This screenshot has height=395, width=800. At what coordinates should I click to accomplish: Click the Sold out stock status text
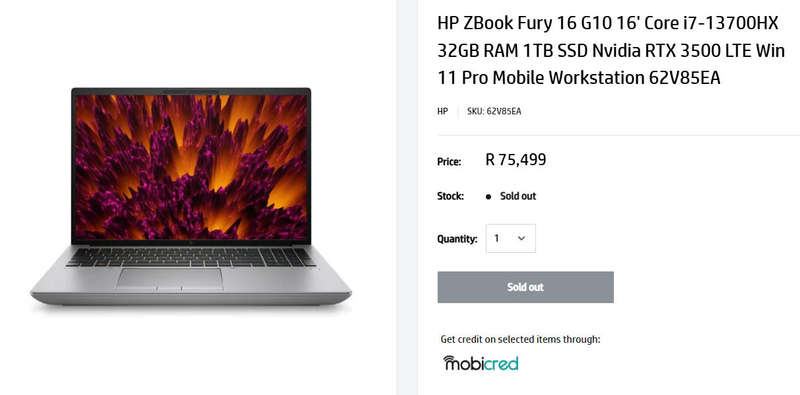pos(518,196)
